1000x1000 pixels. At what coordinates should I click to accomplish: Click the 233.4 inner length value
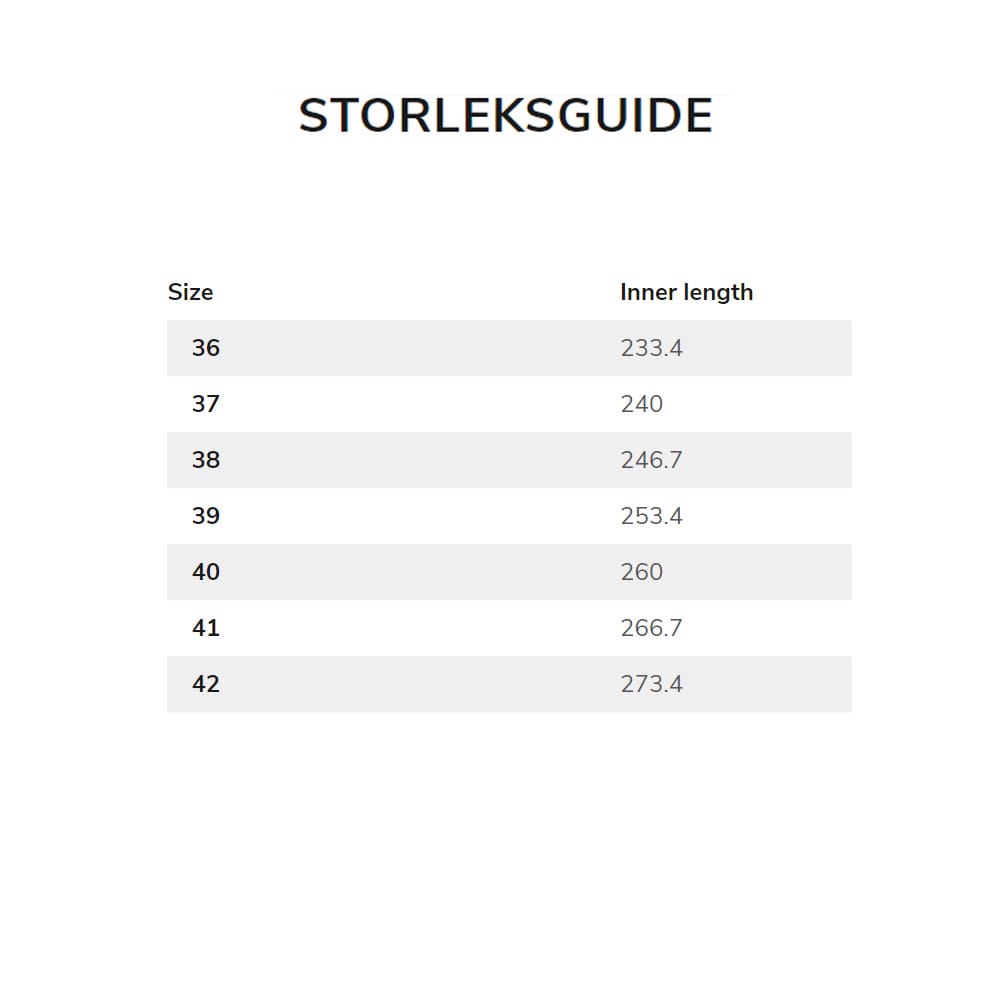pyautogui.click(x=651, y=348)
